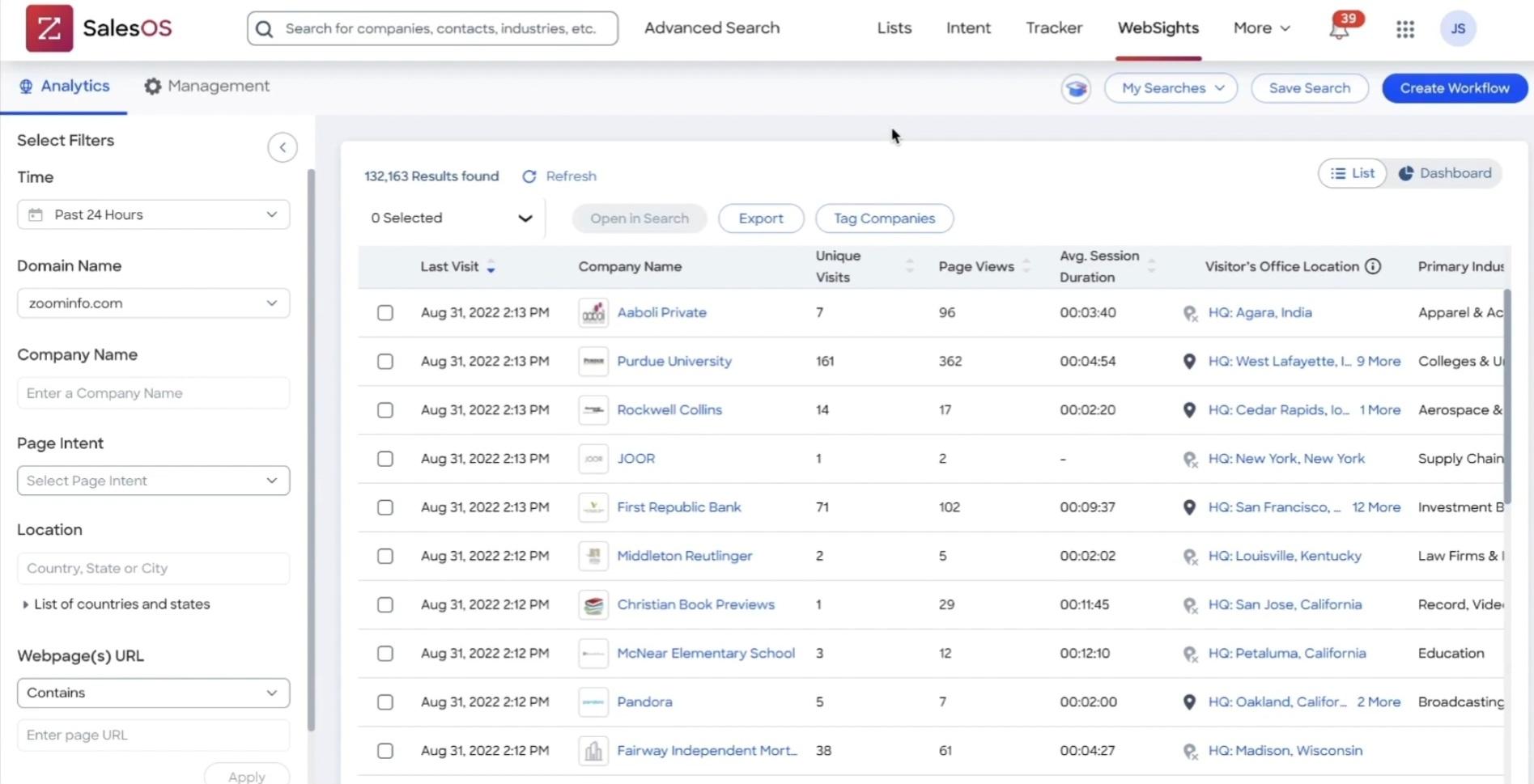This screenshot has height=784, width=1534.
Task: Open the Domain Name zoominfo.com dropdown
Action: coord(154,303)
